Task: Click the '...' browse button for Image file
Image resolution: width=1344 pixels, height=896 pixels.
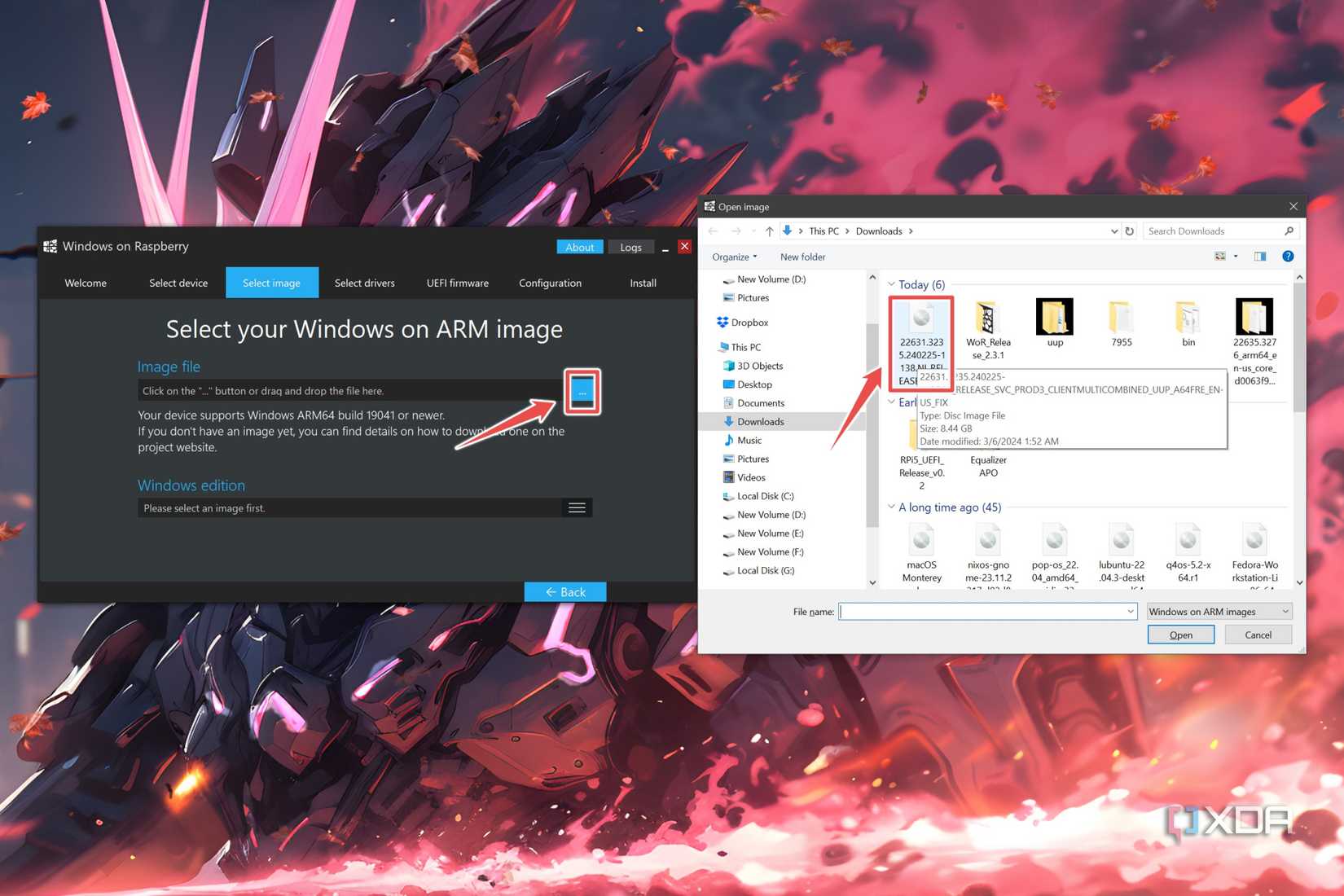Action: click(x=582, y=392)
